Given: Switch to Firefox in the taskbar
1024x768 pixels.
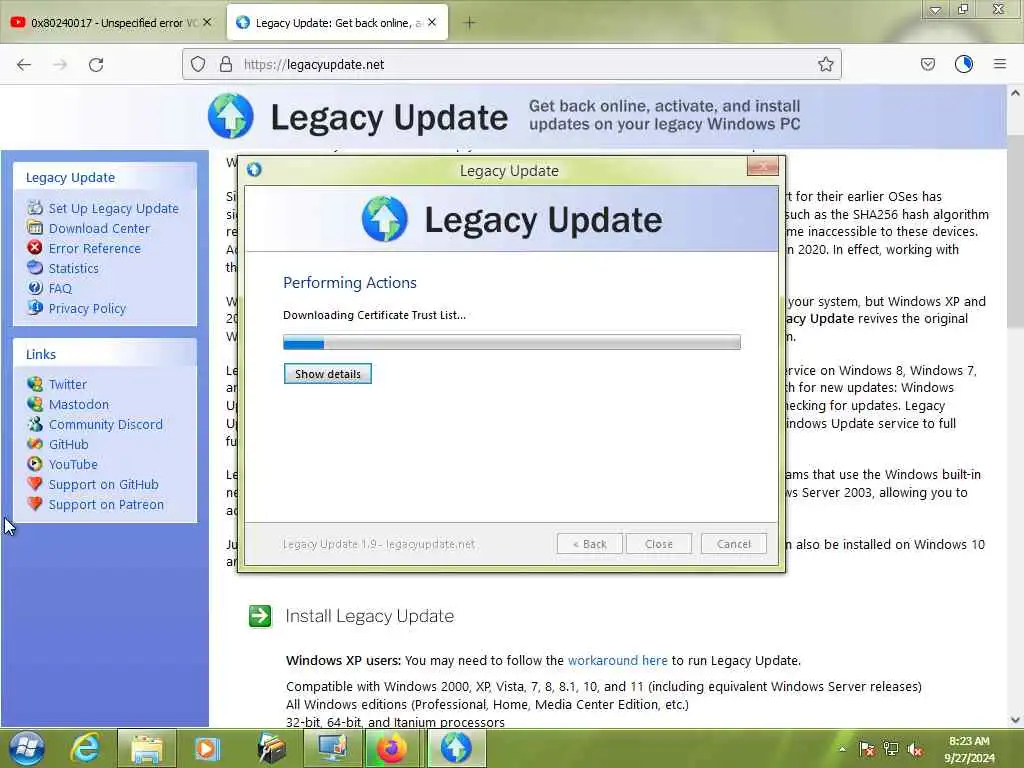Looking at the screenshot, I should [392, 748].
